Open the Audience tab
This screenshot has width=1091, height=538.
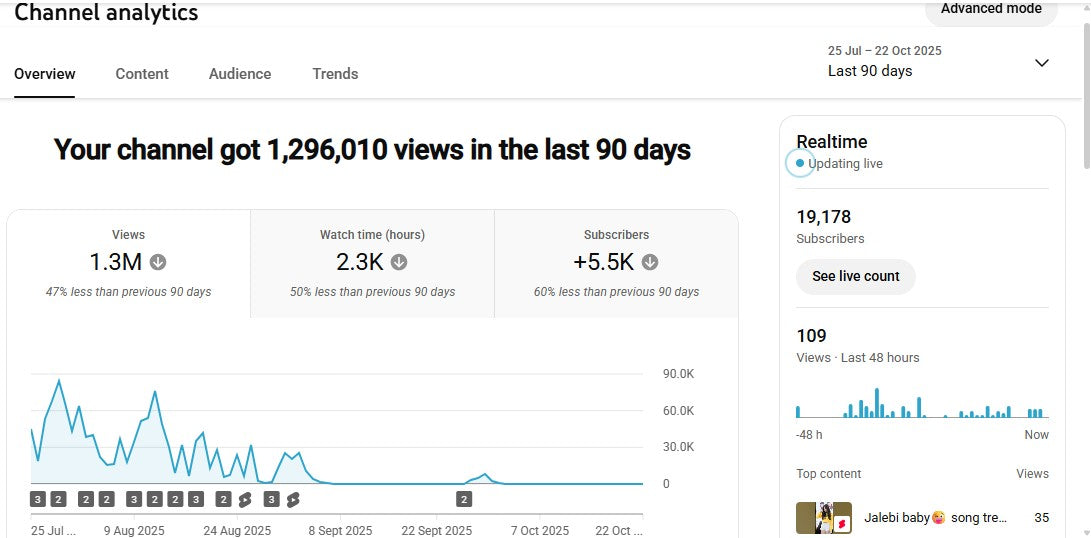(x=240, y=74)
